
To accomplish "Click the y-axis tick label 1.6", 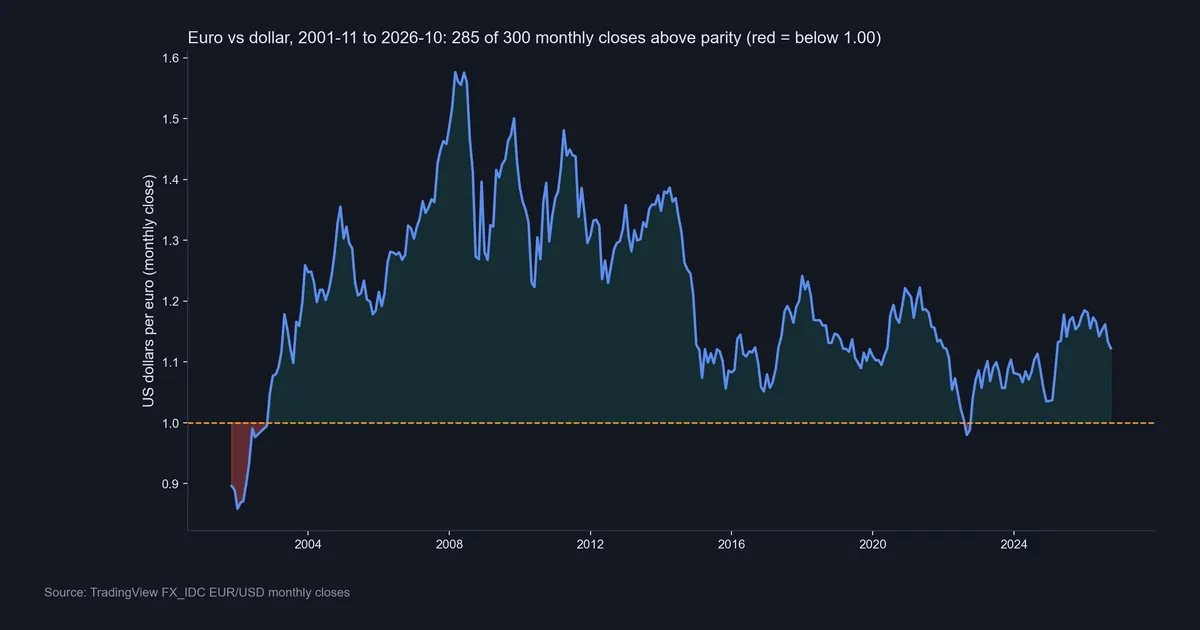I will [170, 58].
